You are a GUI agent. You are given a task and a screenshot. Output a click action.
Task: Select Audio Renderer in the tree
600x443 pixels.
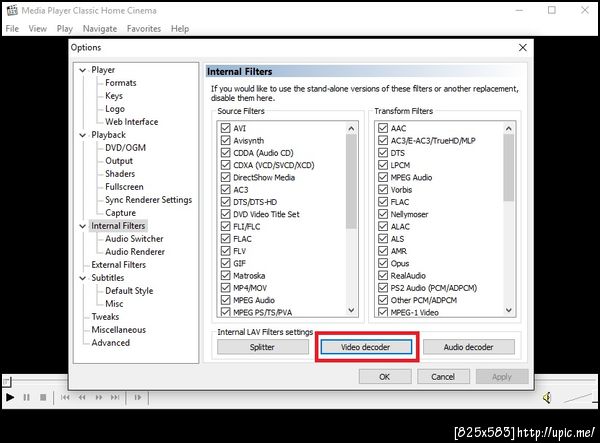135,252
